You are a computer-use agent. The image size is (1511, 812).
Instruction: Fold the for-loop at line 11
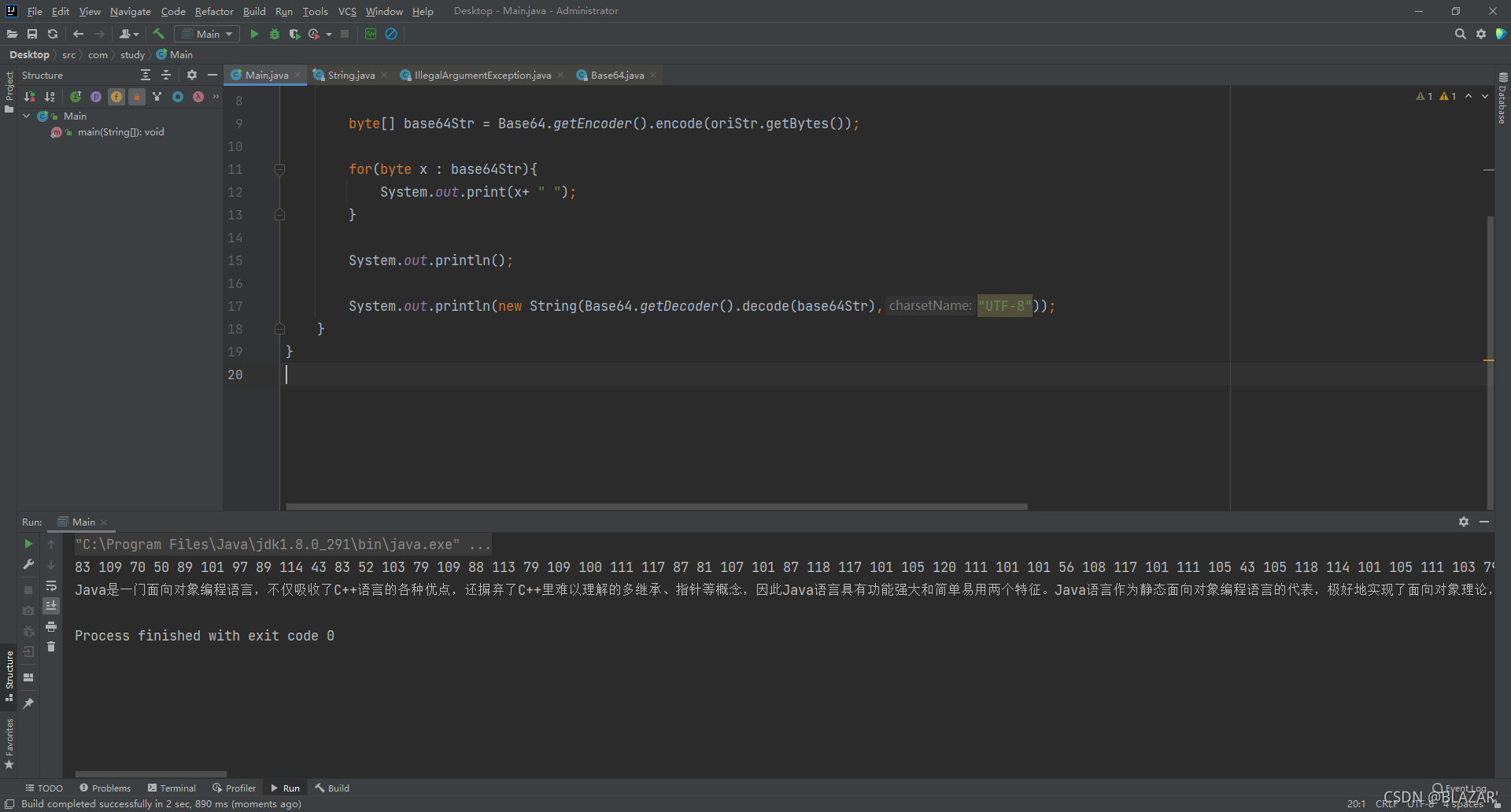pos(279,169)
